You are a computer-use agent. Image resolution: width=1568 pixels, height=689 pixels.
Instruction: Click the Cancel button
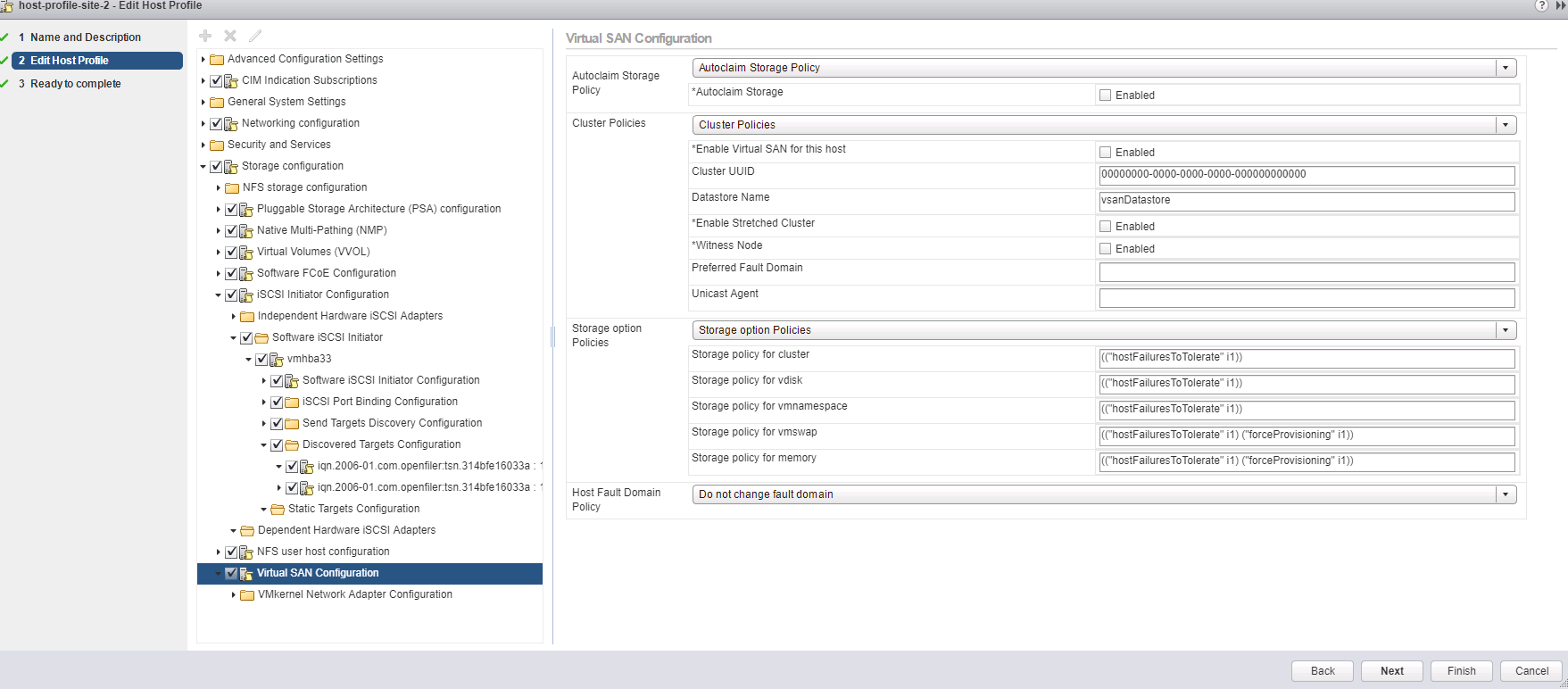click(1531, 671)
